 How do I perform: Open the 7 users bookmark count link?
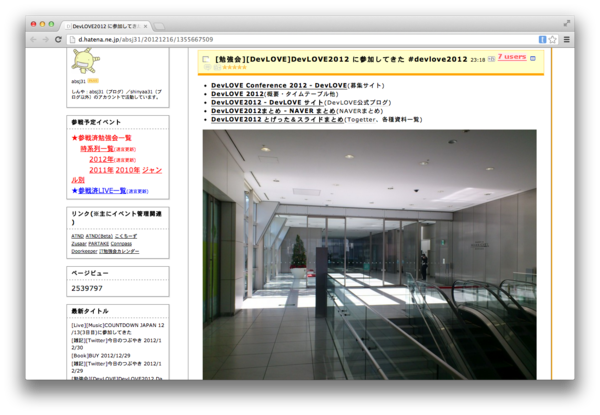coord(512,57)
